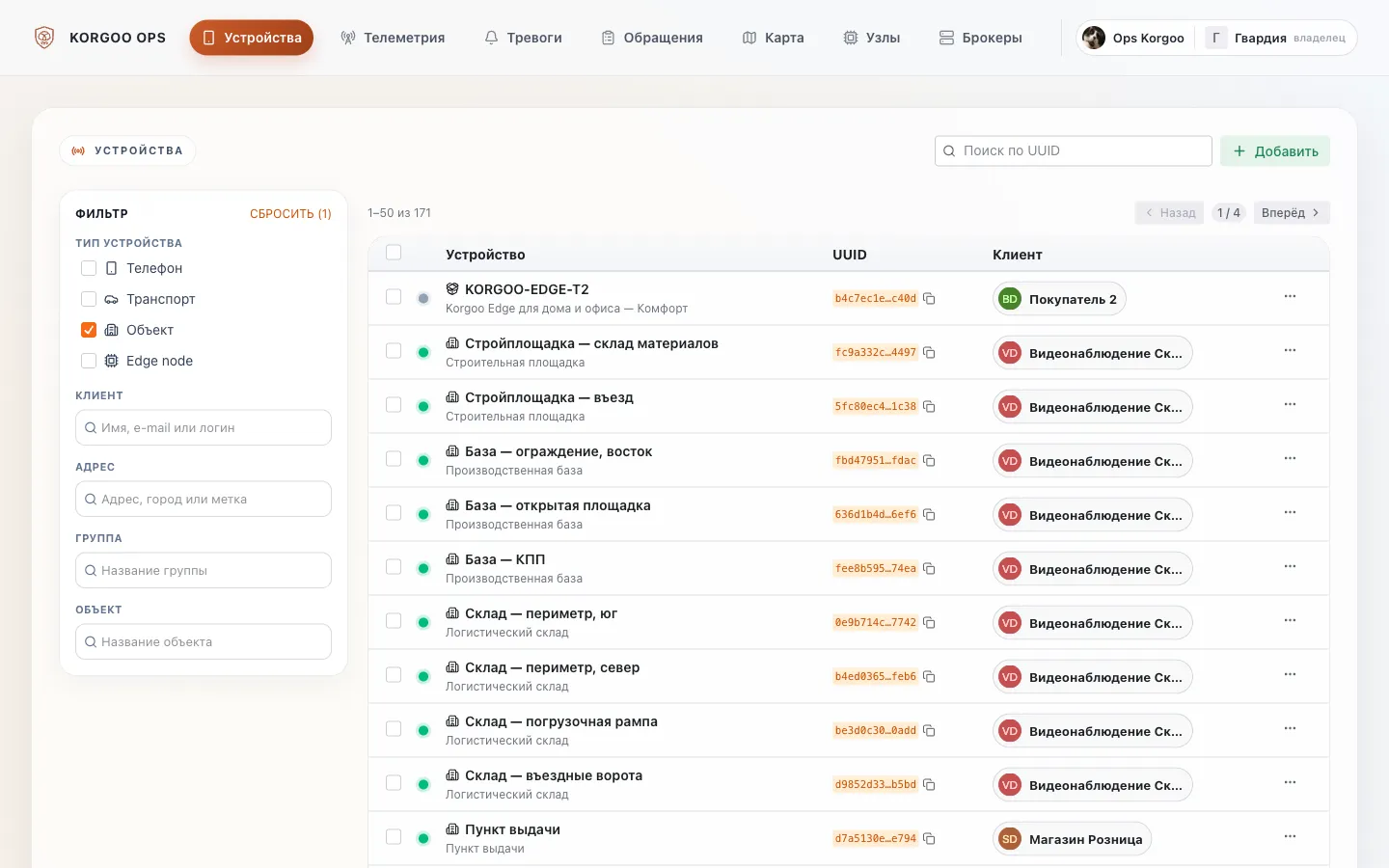The height and width of the screenshot is (868, 1389).
Task: Reset filters with Сбросить (1)
Action: 290,214
